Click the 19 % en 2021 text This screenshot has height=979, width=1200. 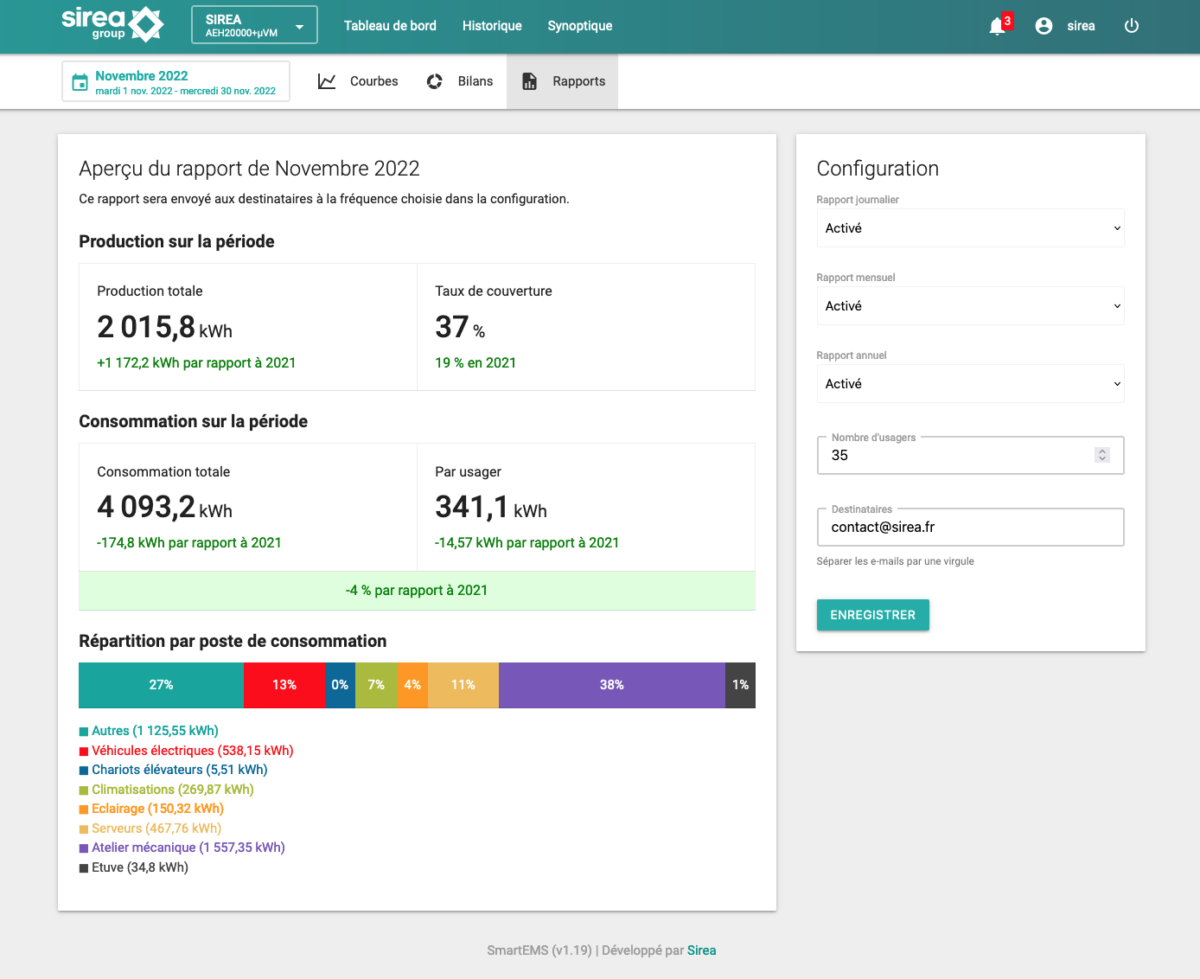click(475, 363)
